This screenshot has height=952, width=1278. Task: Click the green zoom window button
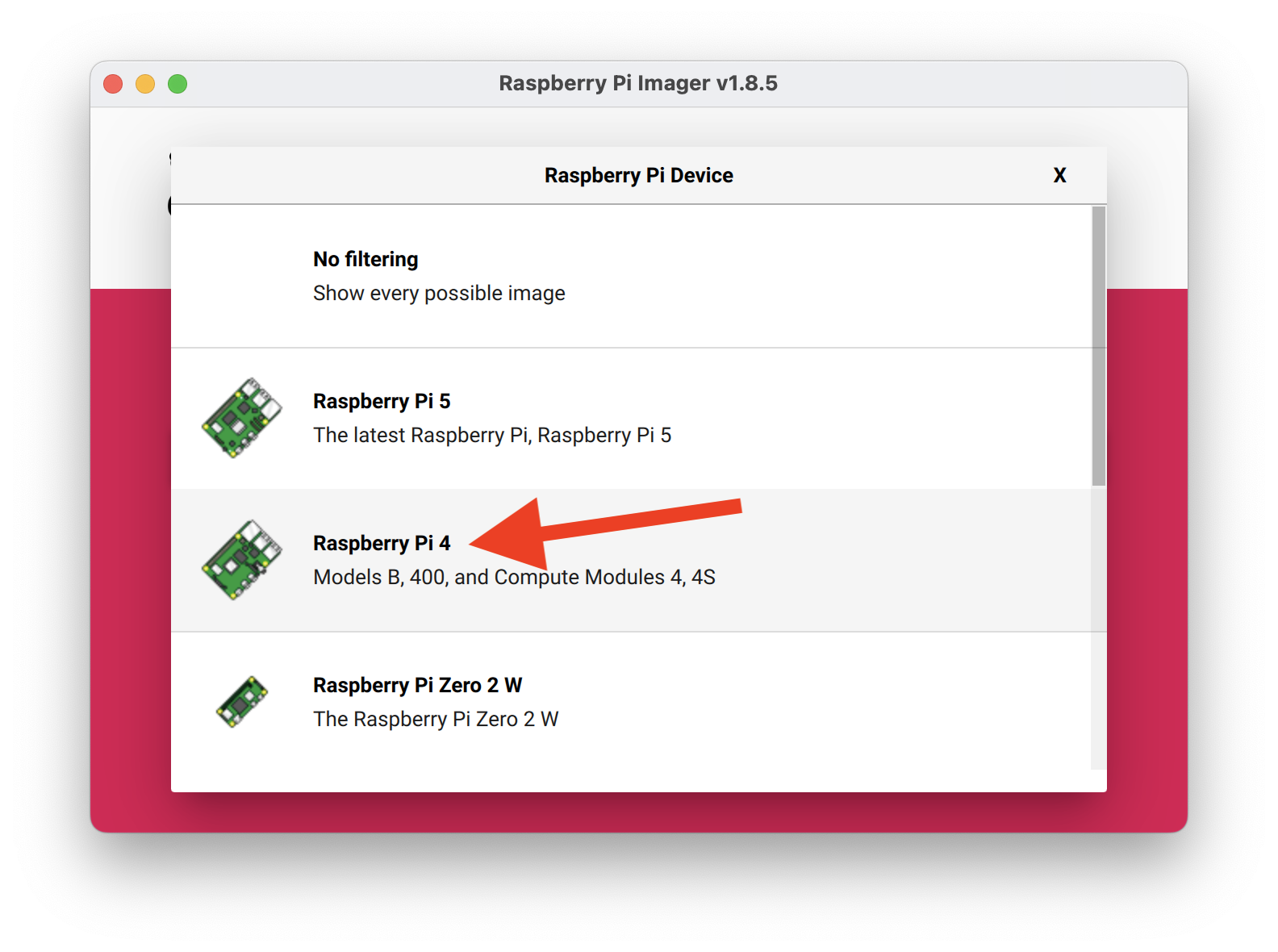coord(177,84)
